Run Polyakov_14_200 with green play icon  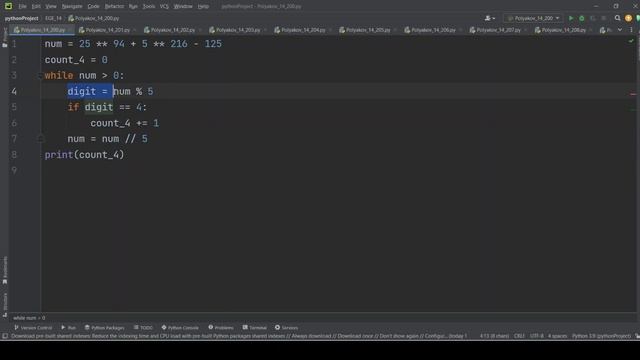coord(571,18)
